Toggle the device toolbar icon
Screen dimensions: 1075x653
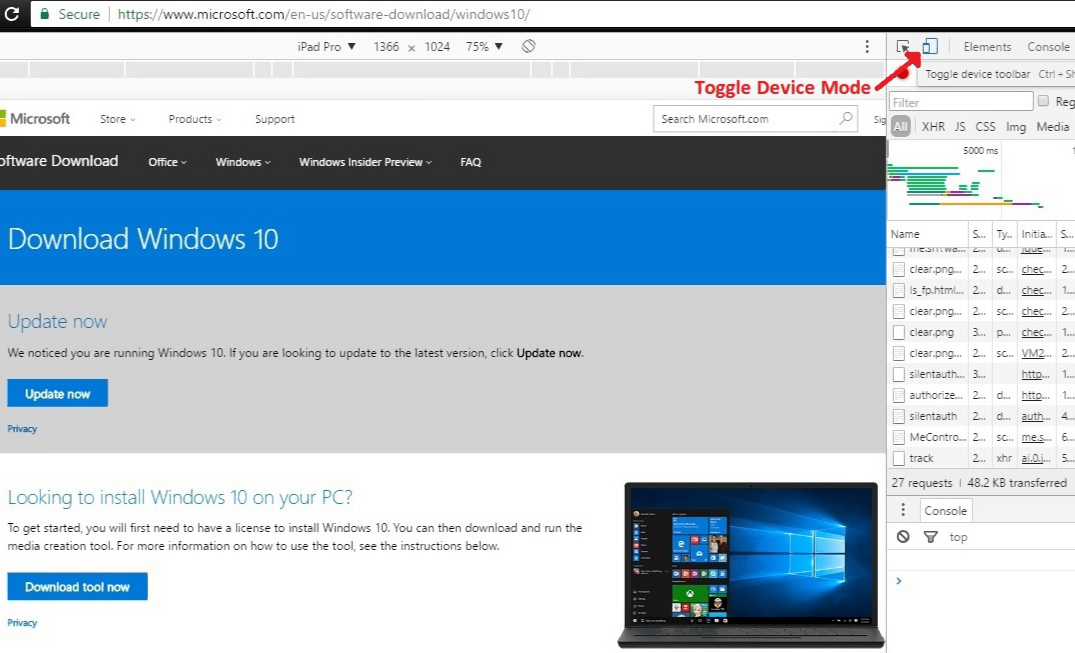coord(930,47)
